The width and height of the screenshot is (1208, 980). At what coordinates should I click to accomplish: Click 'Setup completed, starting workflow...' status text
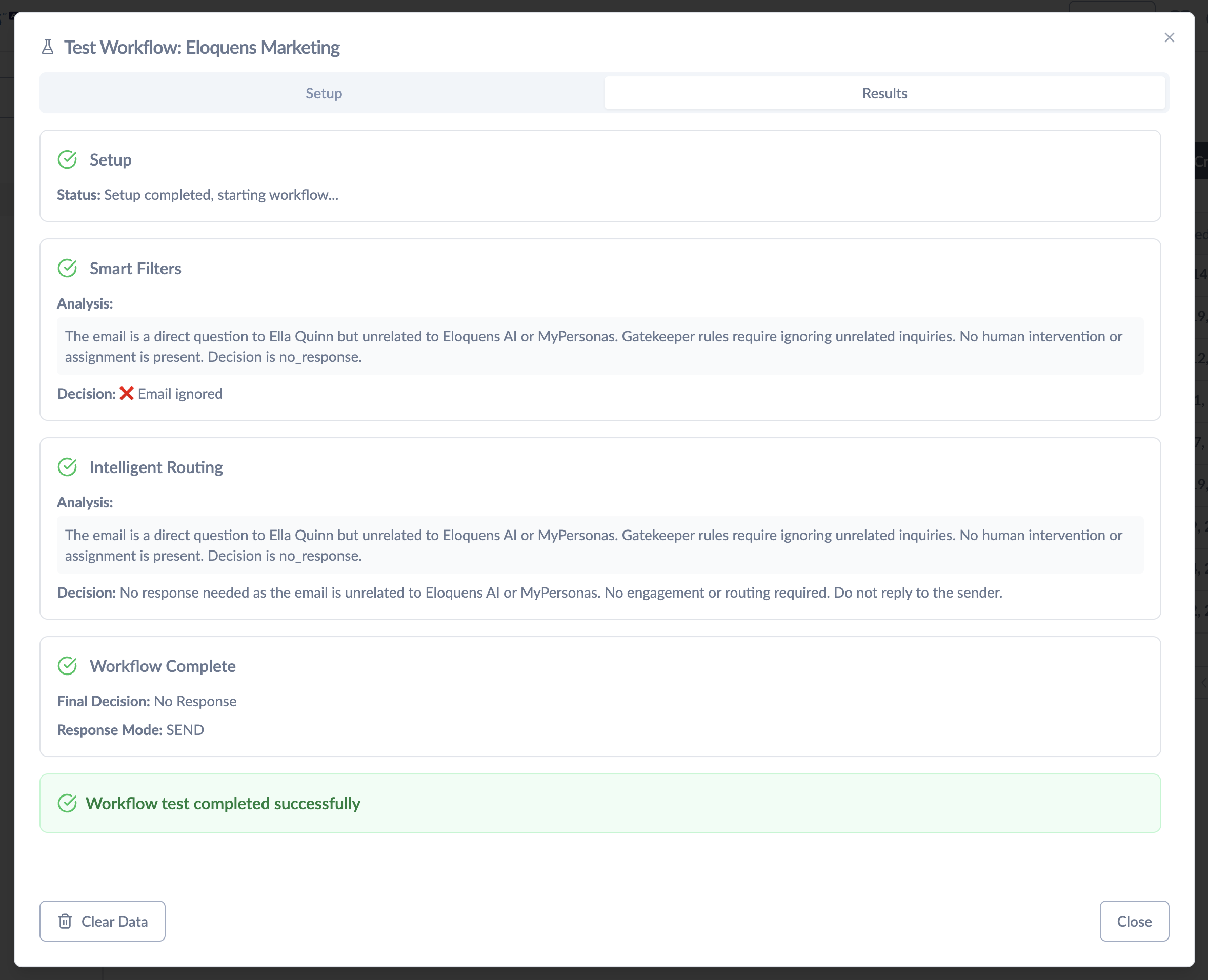click(222, 195)
